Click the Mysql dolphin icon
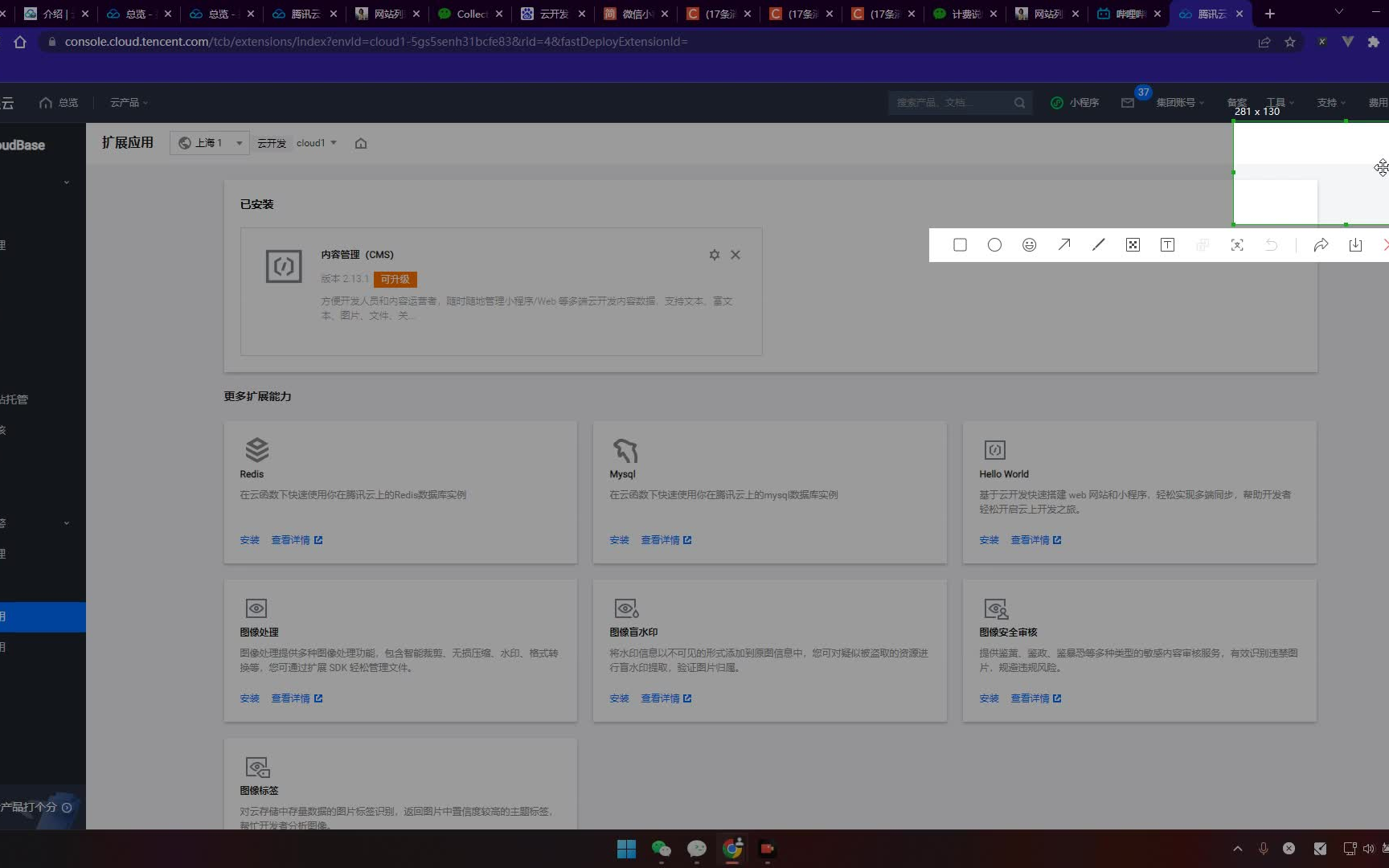Screen dimensions: 1389x868 coord(625,450)
